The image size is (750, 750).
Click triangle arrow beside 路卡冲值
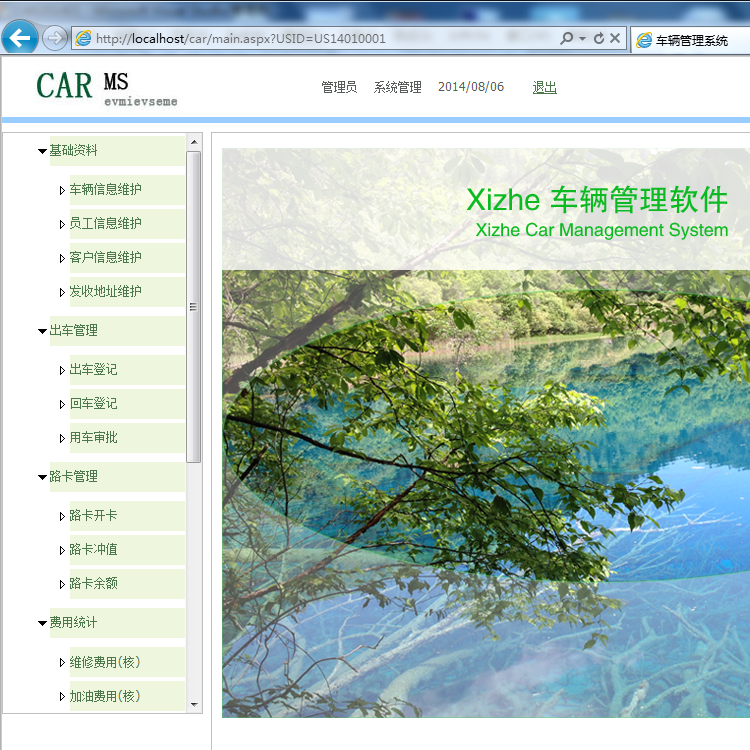[62, 550]
